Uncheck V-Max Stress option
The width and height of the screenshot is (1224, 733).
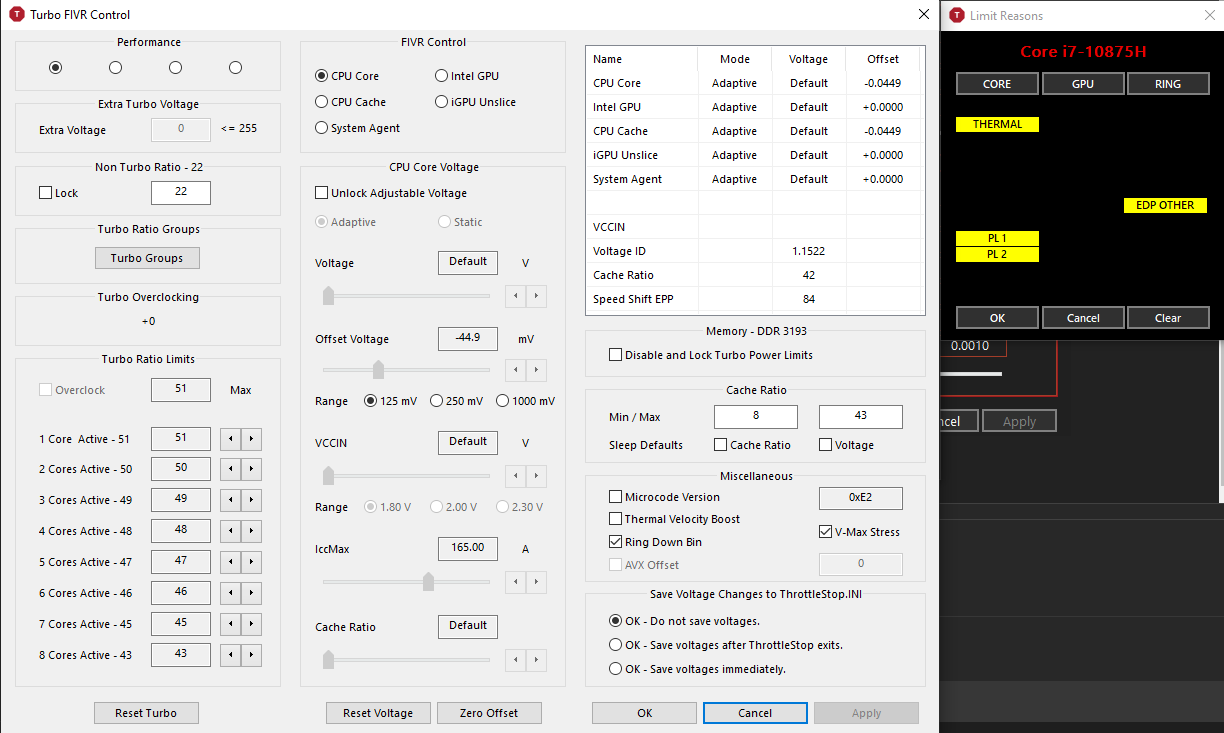coord(860,532)
